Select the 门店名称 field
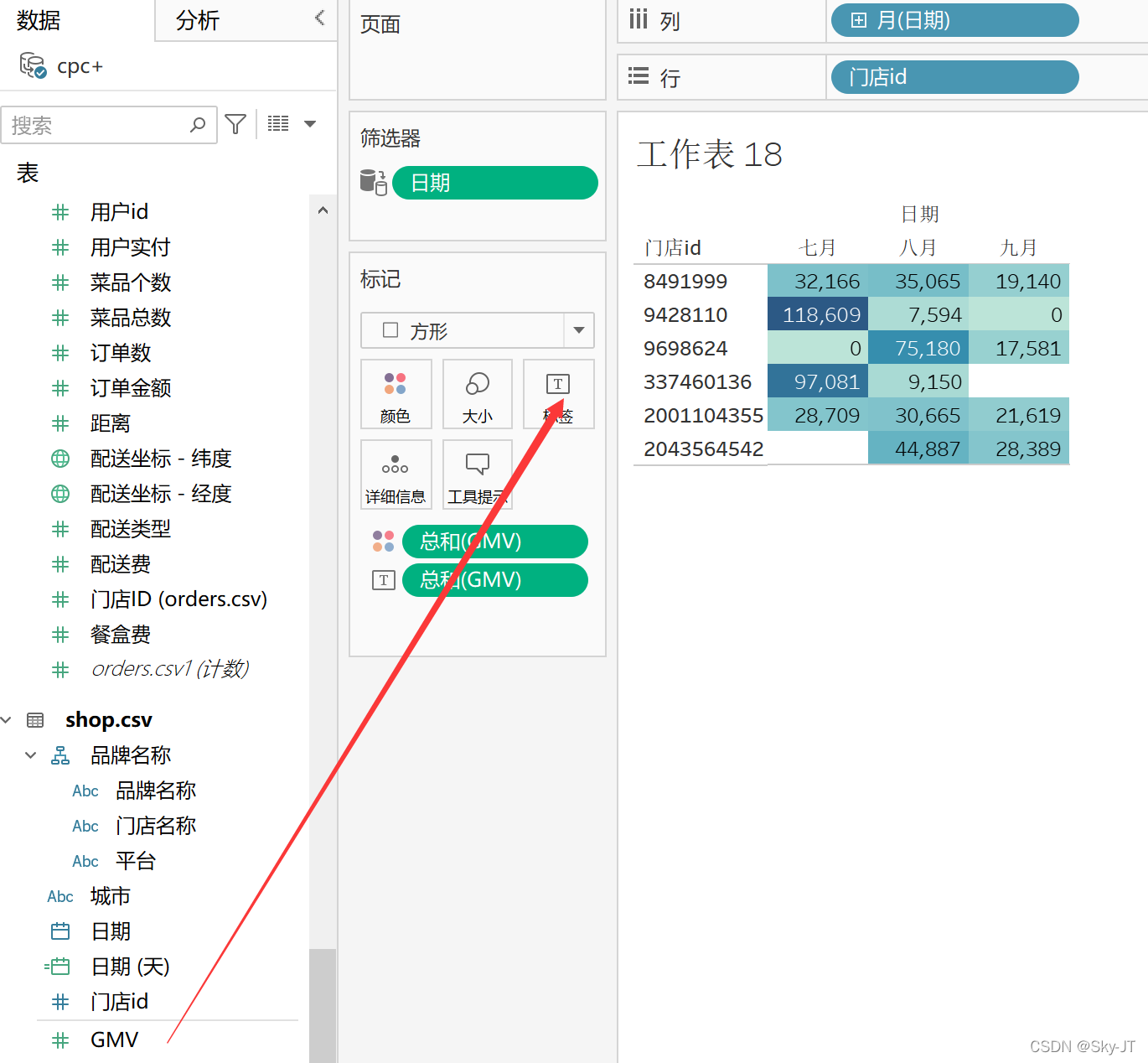This screenshot has width=1148, height=1063. click(x=156, y=826)
